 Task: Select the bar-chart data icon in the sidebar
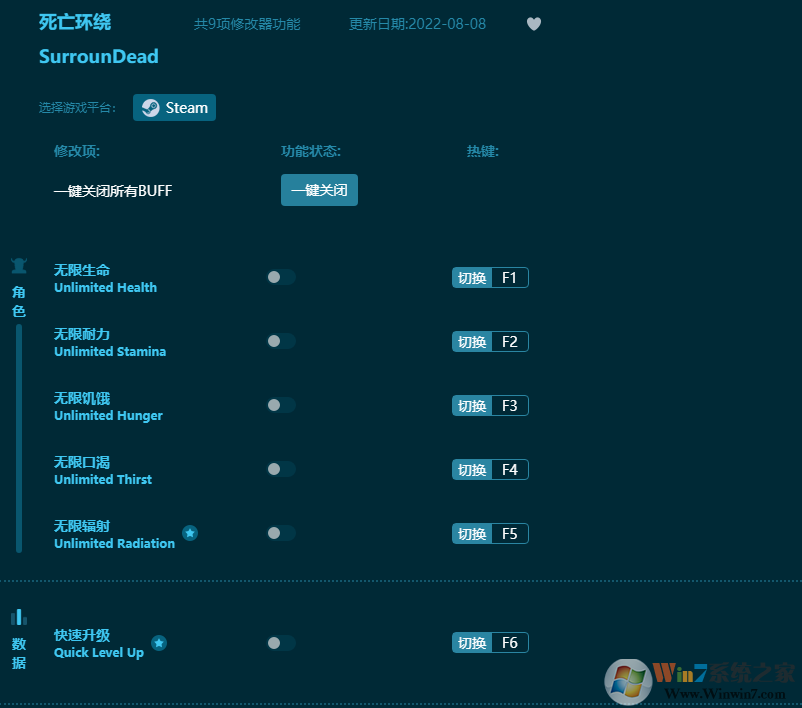(18, 617)
